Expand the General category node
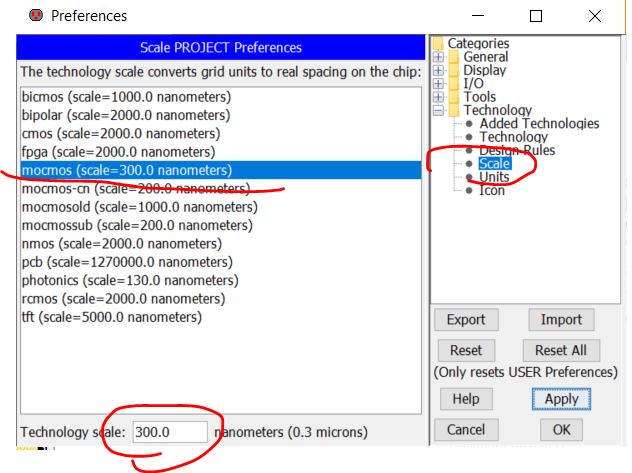The image size is (632, 473). coord(438,58)
